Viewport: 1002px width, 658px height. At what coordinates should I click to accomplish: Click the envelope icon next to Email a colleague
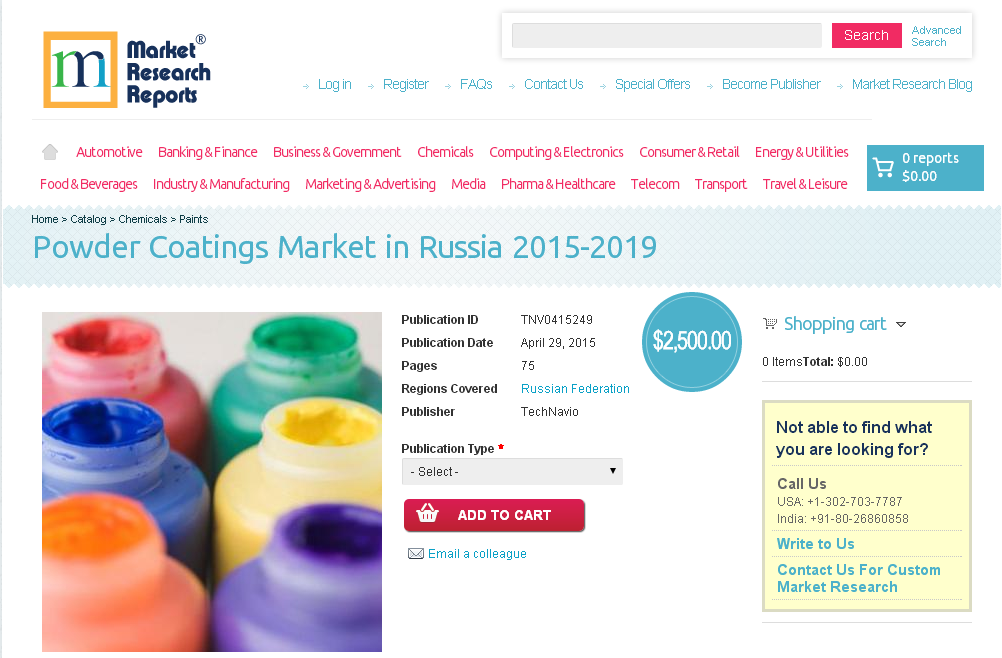click(416, 553)
